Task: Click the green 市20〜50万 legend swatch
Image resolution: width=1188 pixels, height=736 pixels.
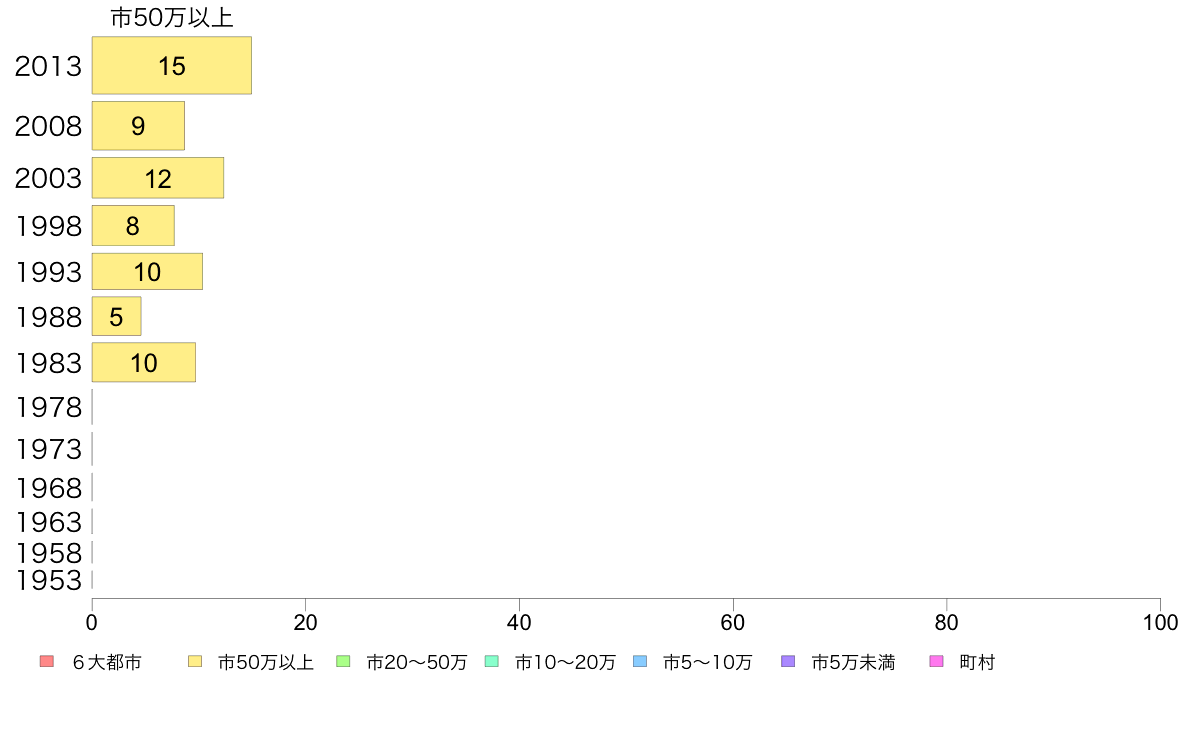Action: point(343,661)
